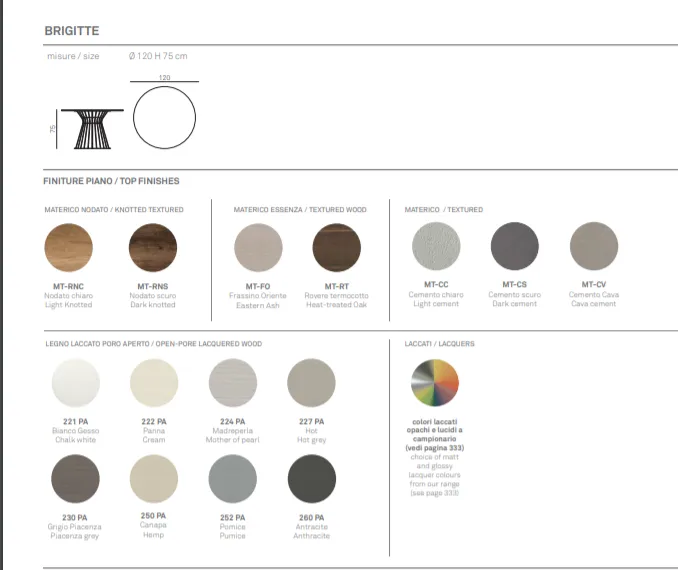This screenshot has height=570, width=678.
Task: Click the round tabletop plan drawing
Action: 164,118
